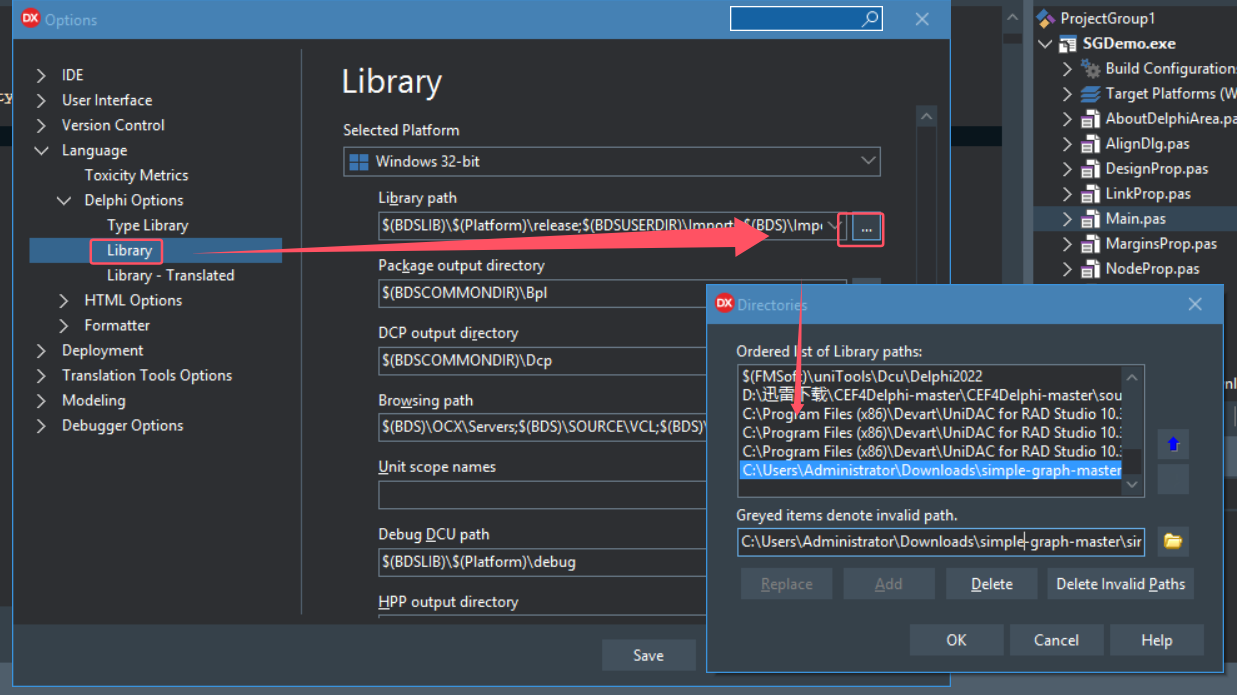Image resolution: width=1237 pixels, height=695 pixels.
Task: Click the blue move-up arrow in Directories dialog
Action: pos(1172,444)
